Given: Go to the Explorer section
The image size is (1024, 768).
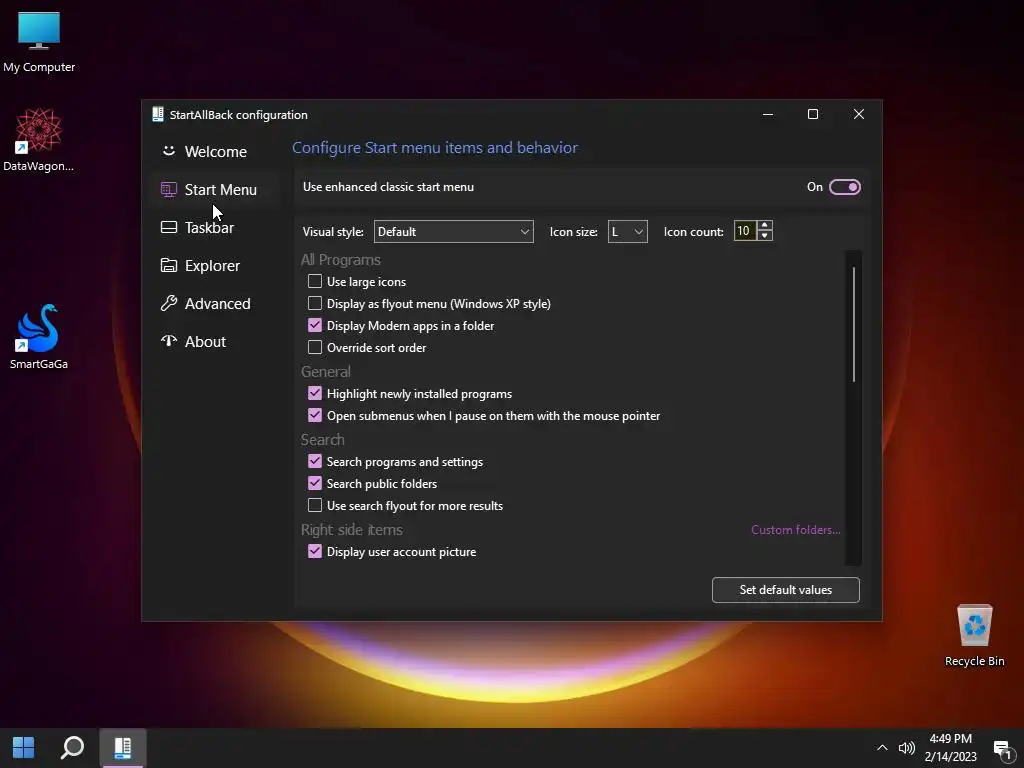Looking at the screenshot, I should coord(216,266).
